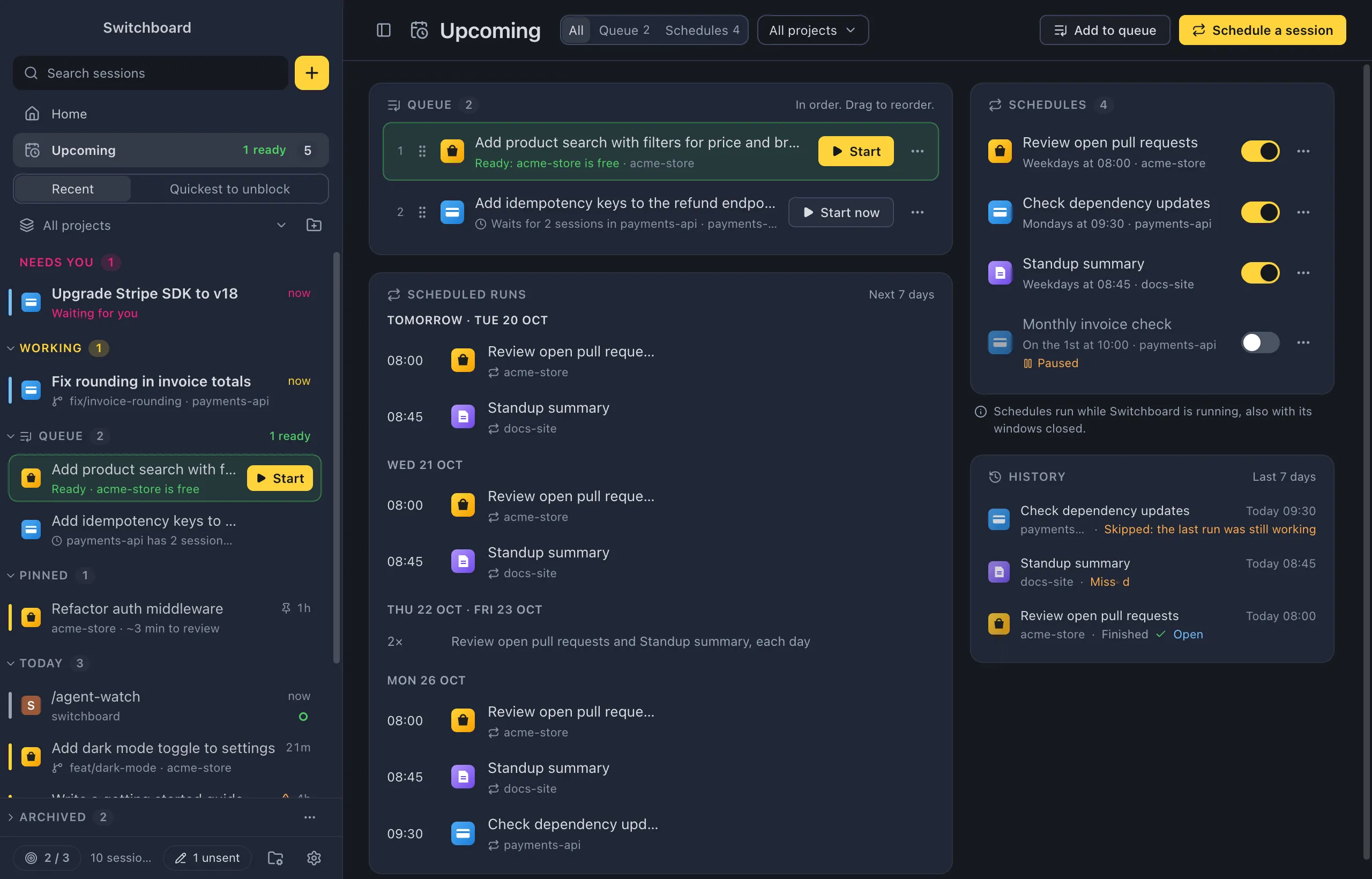The width and height of the screenshot is (1372, 879).
Task: Click the new project folder icon
Action: [x=314, y=225]
